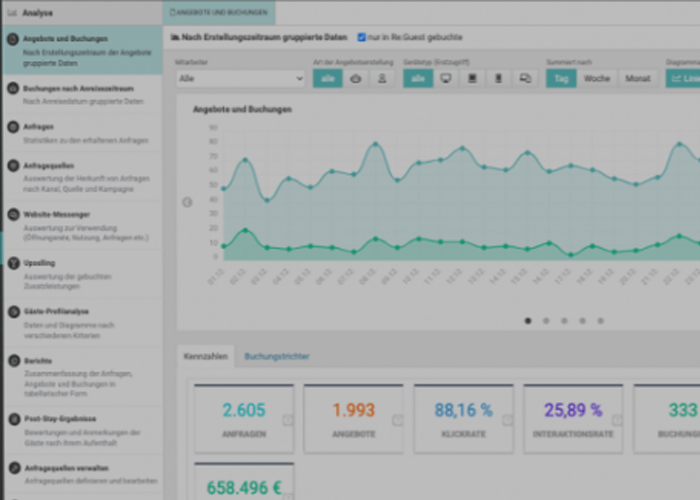Click the previous arrow left of chart
The height and width of the screenshot is (500, 700).
pos(187,202)
